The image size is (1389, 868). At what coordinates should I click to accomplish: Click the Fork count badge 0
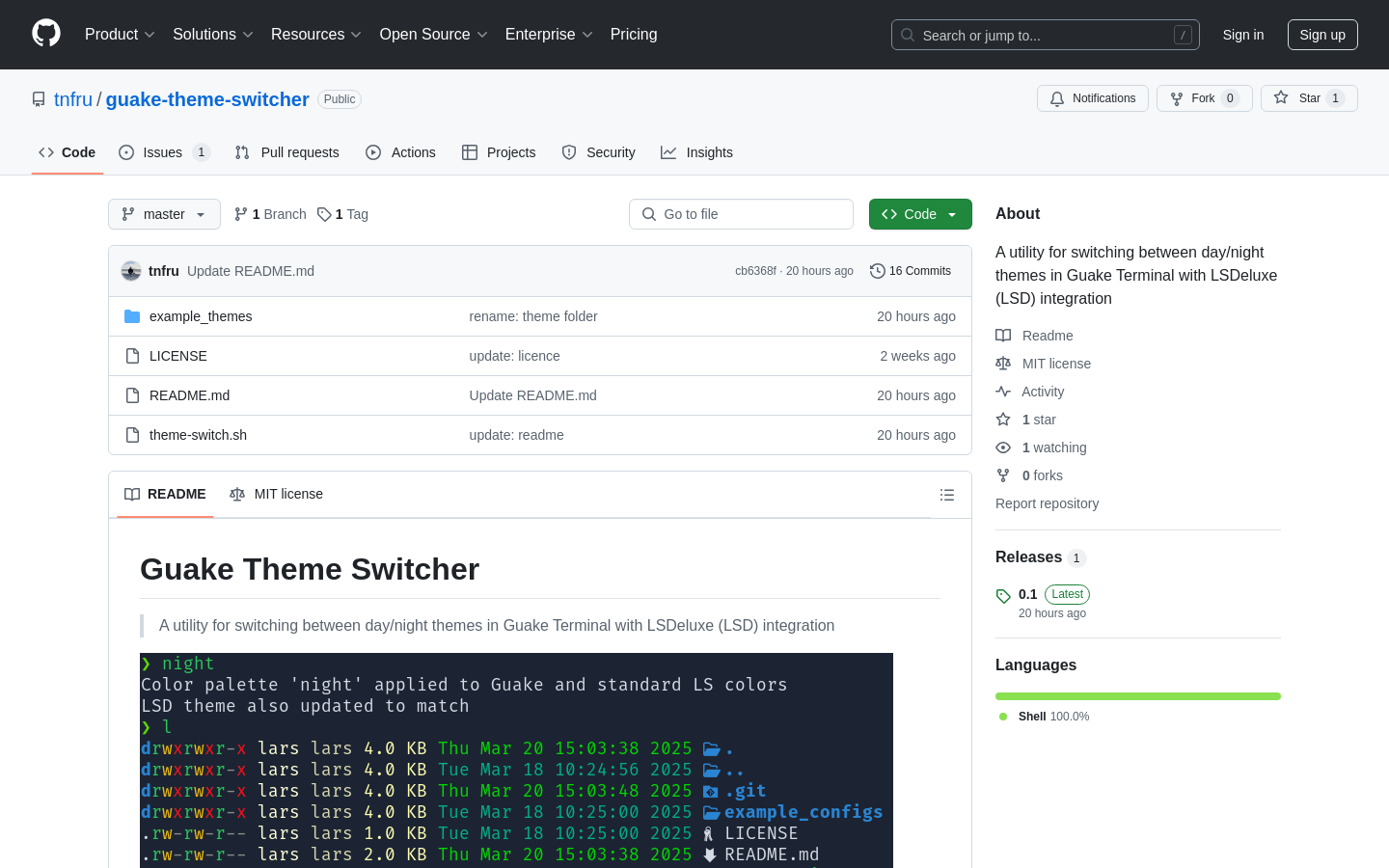(1230, 98)
